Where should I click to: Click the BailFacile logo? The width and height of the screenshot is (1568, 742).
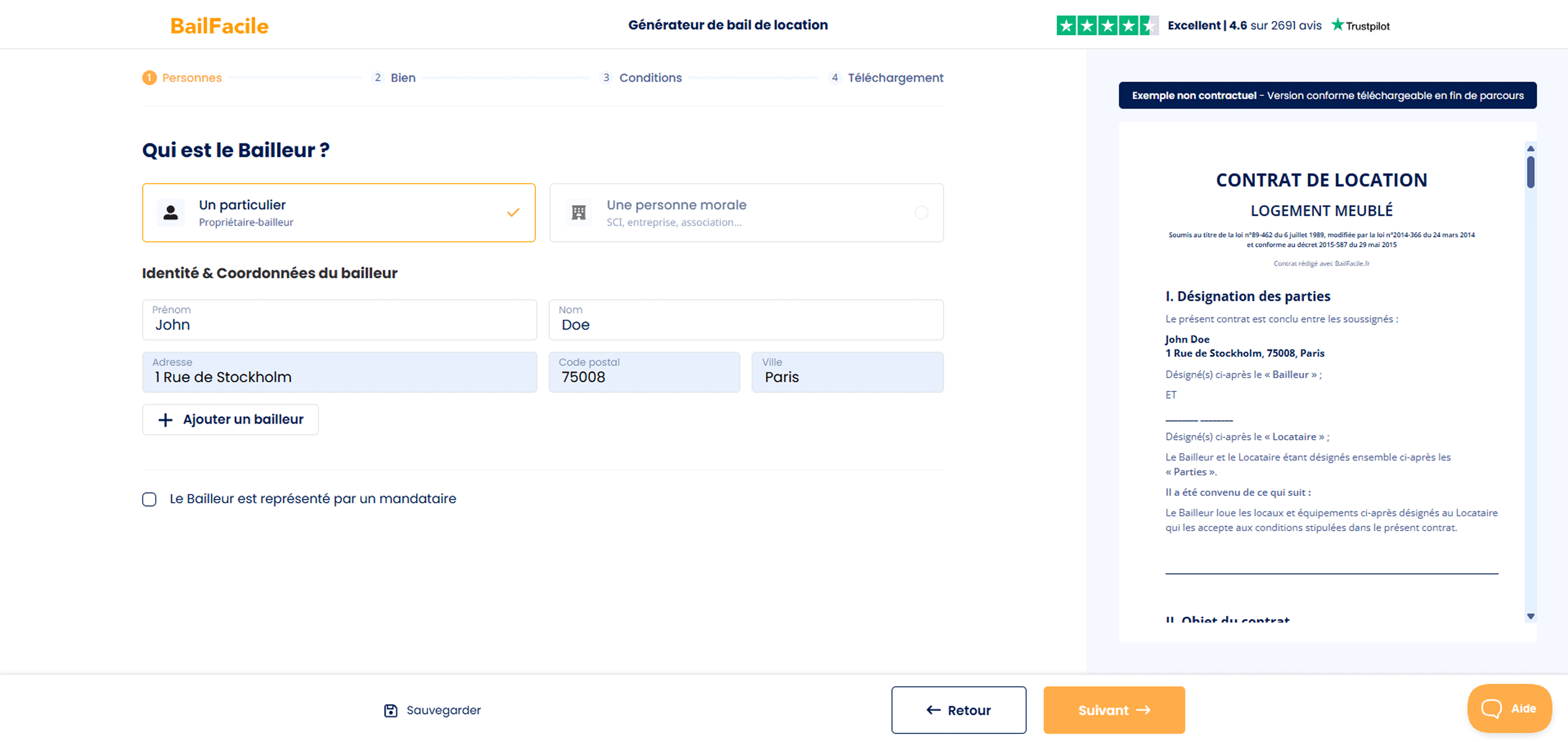[219, 25]
